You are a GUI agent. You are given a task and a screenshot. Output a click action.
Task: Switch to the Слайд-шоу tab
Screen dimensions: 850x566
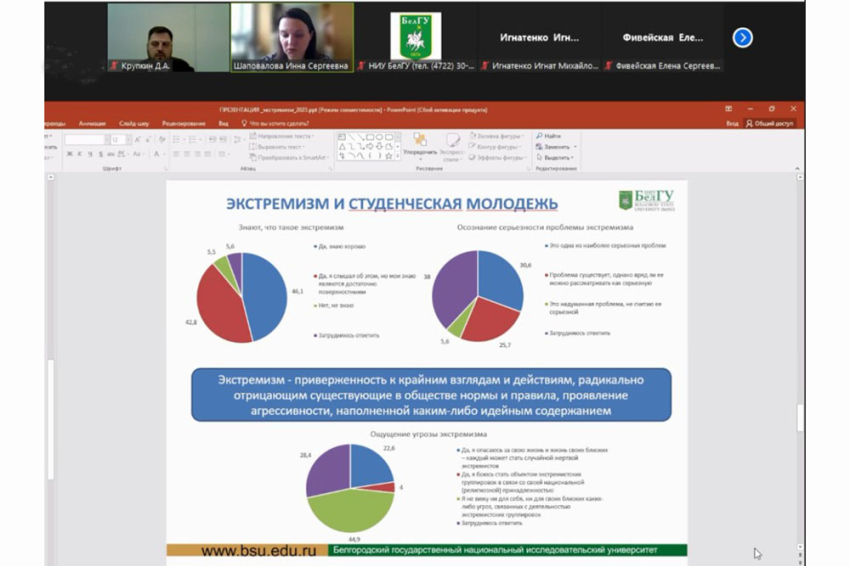coord(134,123)
